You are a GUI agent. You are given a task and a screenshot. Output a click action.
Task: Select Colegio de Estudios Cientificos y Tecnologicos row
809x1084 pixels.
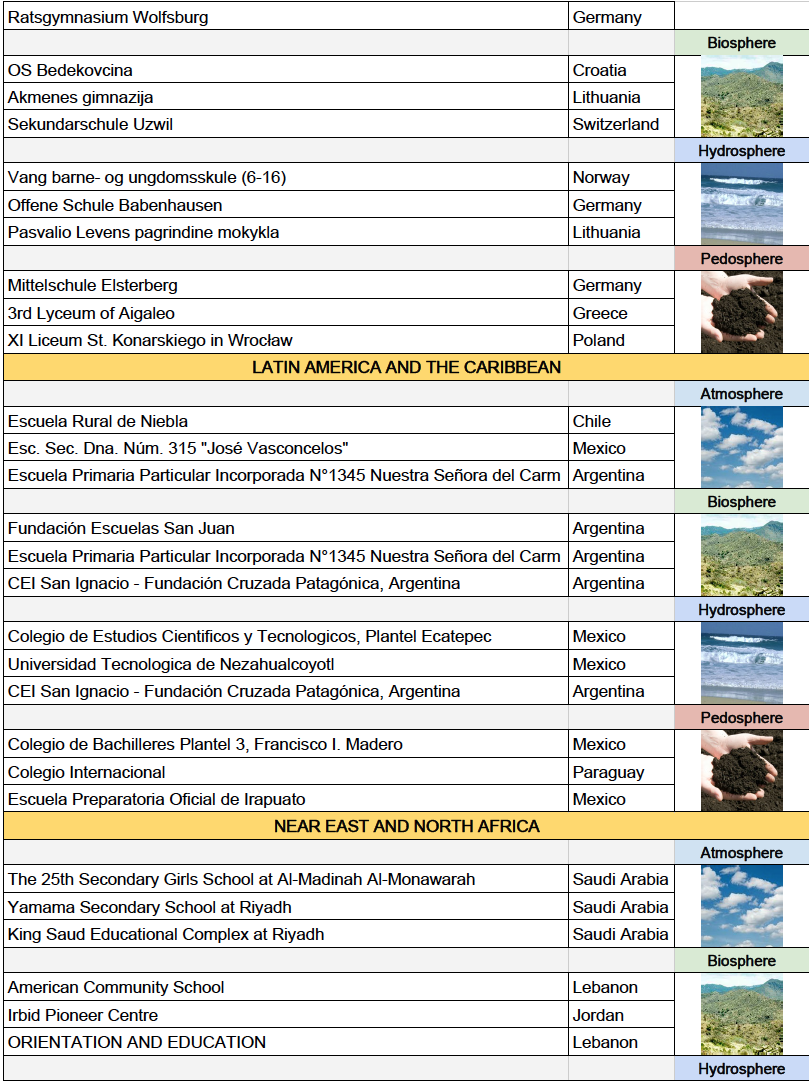pyautogui.click(x=286, y=636)
